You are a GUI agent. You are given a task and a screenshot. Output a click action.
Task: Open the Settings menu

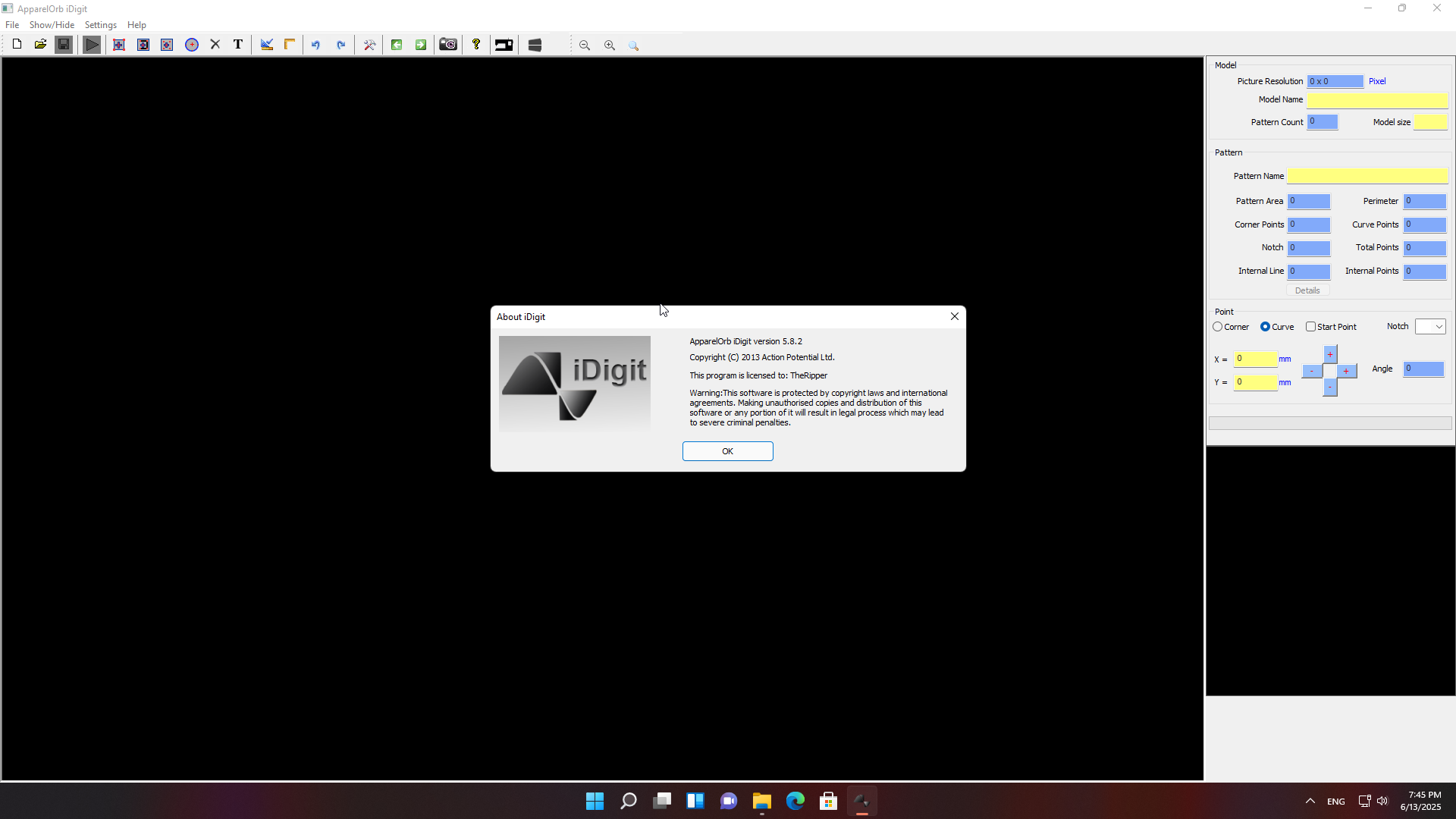101,25
